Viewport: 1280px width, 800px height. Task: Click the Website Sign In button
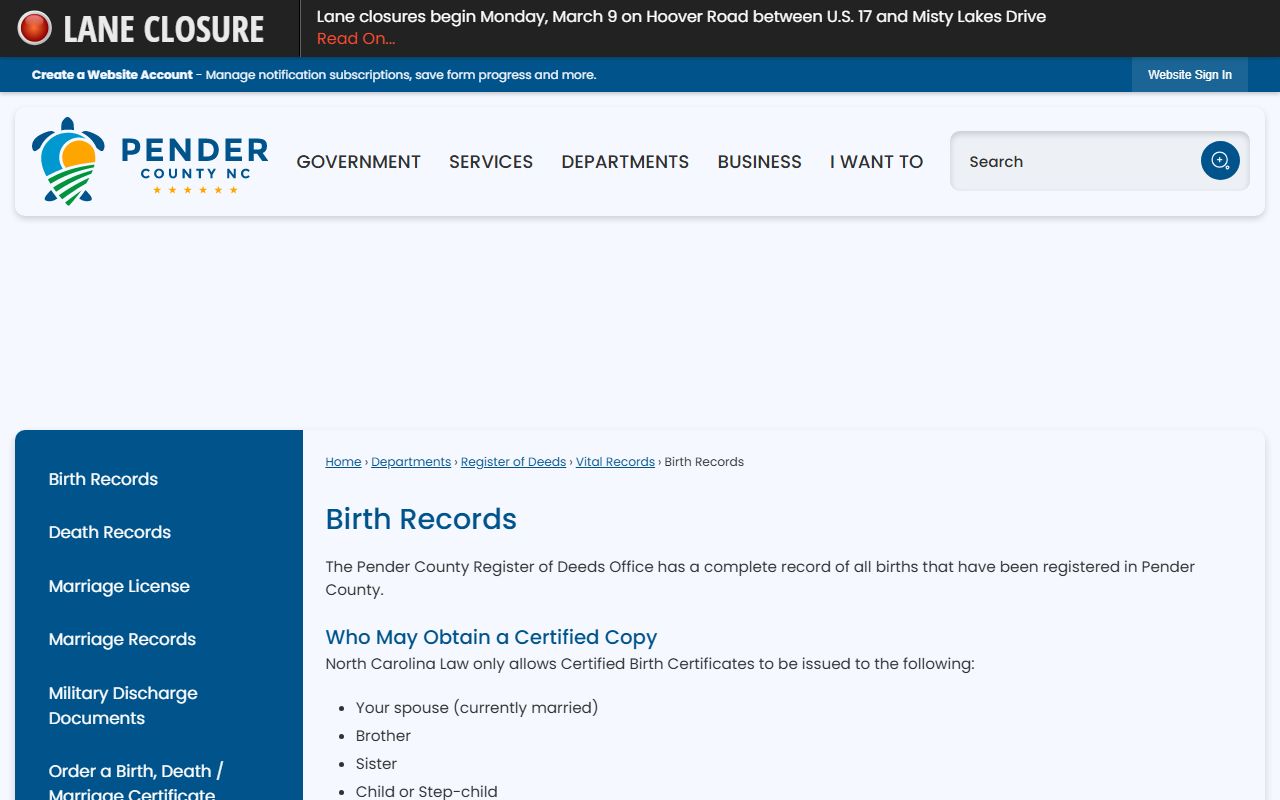pyautogui.click(x=1190, y=75)
